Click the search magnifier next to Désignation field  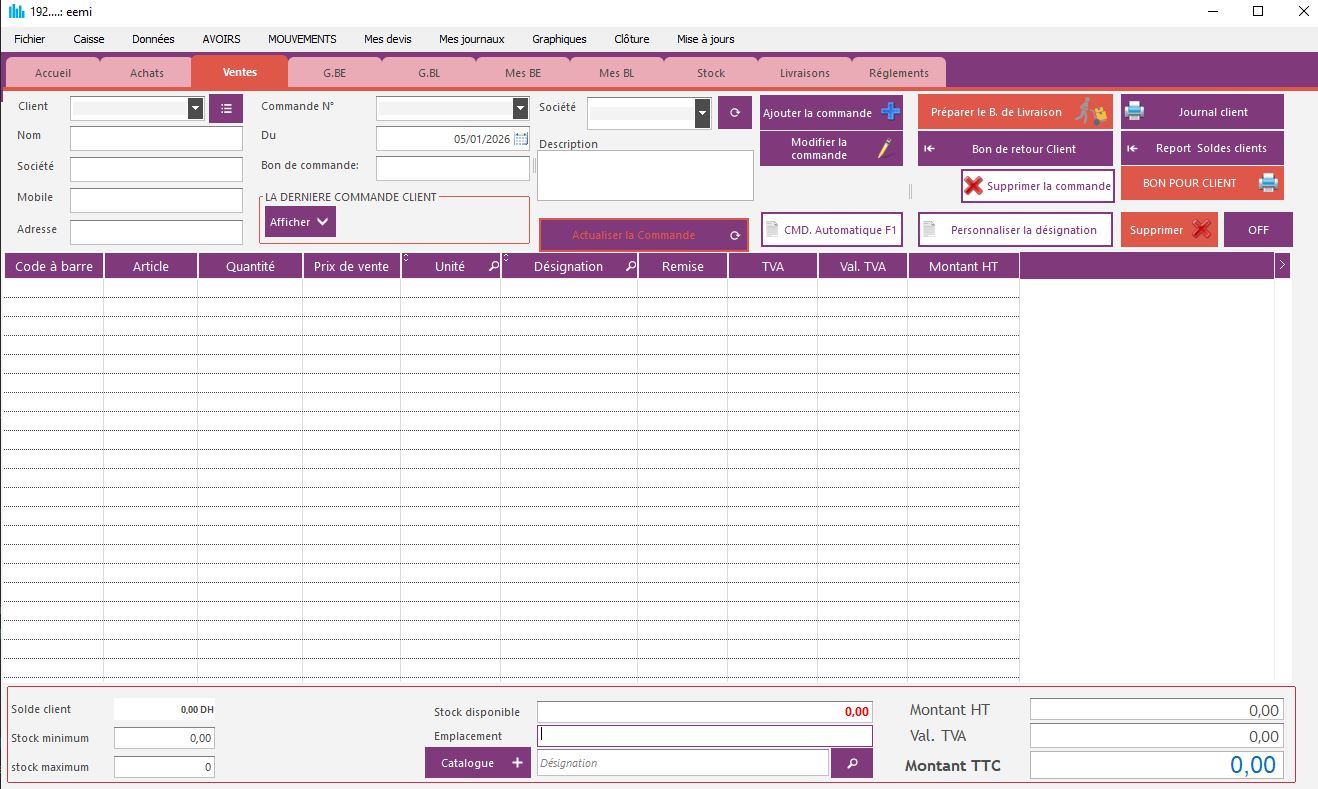(852, 763)
